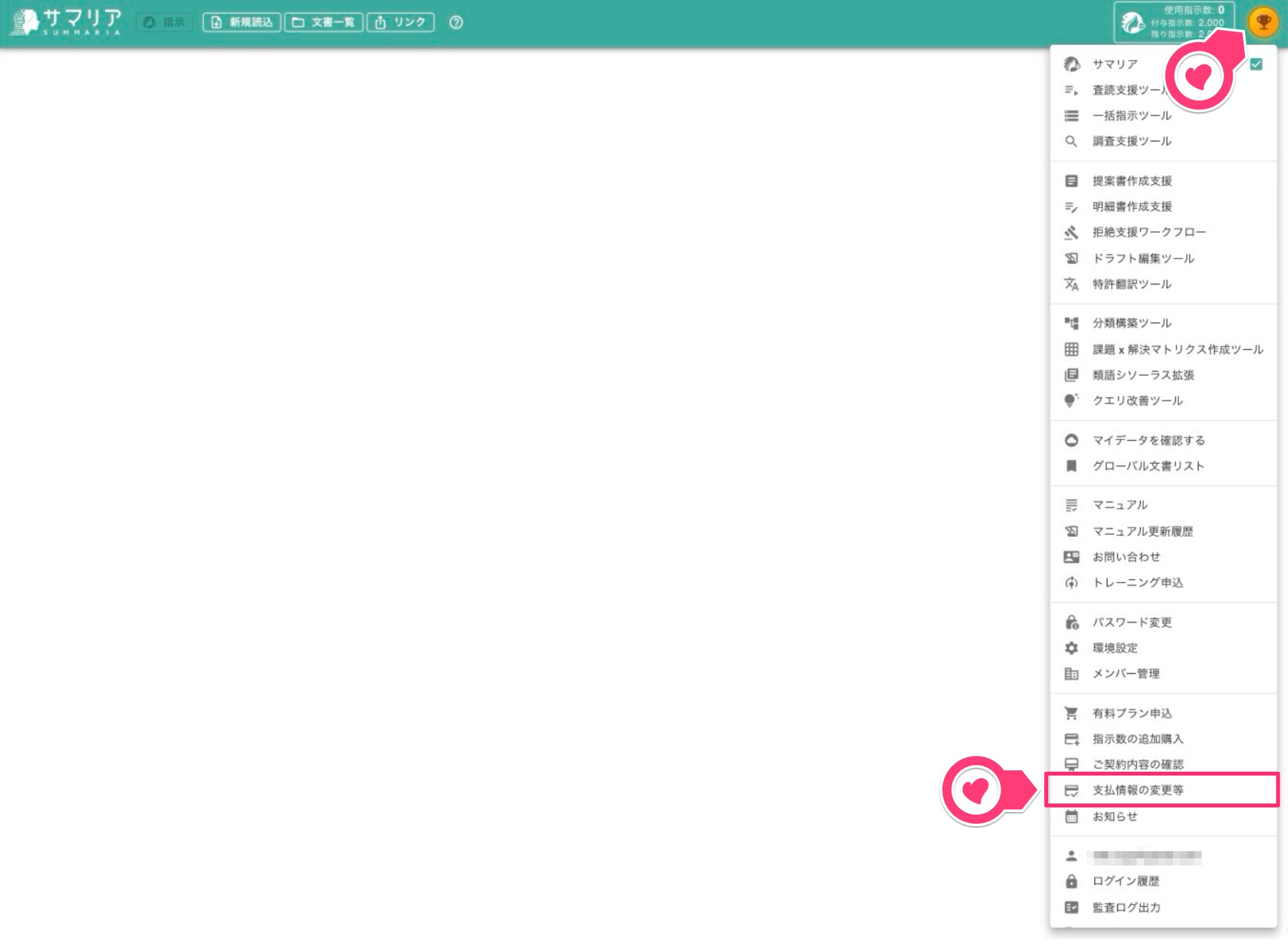Click the cloud icon for マイデータを確認する

(1071, 440)
